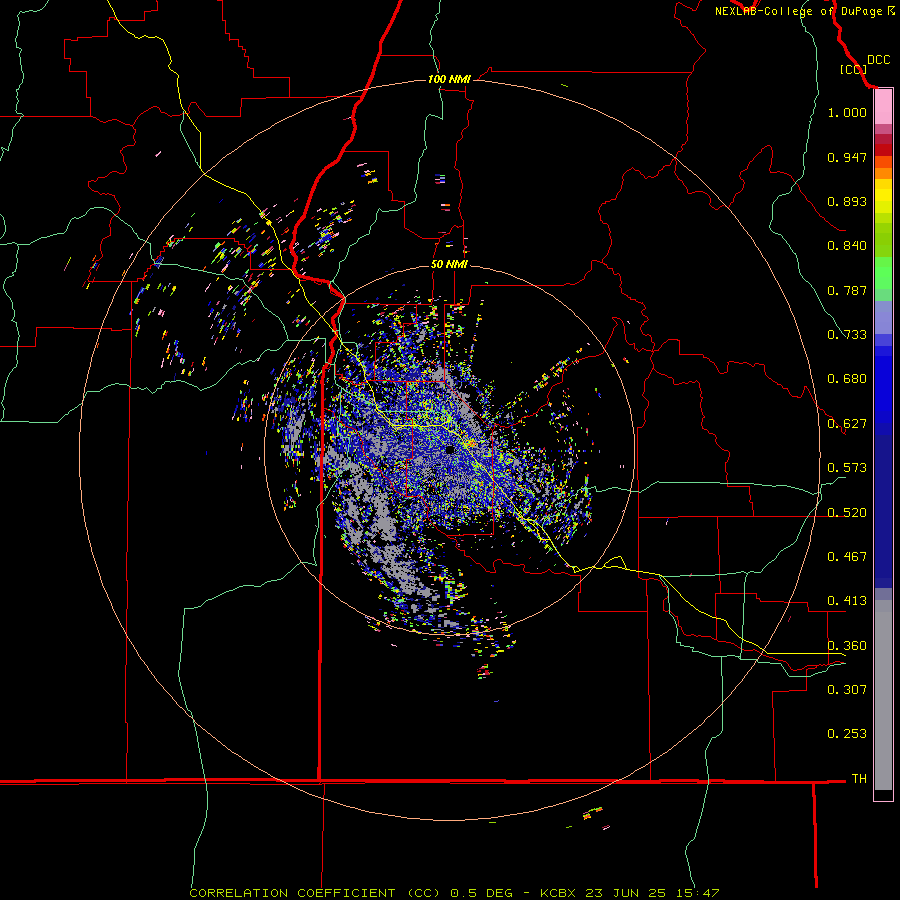
Task: Click the 0.253 value on the color scale
Action: [x=847, y=734]
